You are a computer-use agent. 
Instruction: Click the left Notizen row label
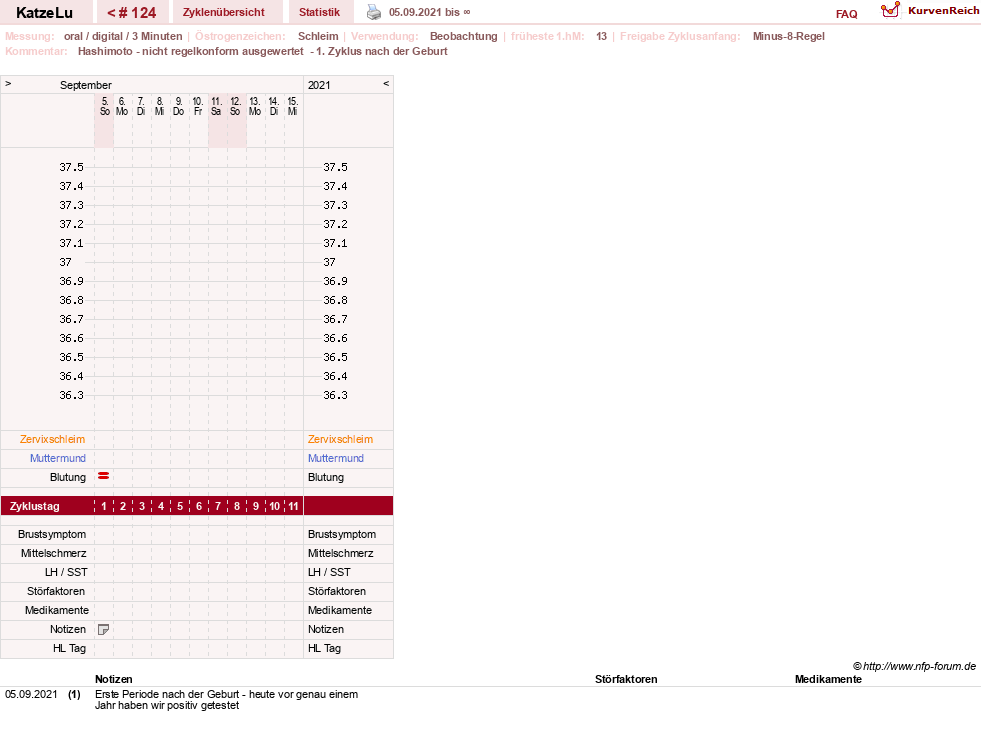[68, 629]
